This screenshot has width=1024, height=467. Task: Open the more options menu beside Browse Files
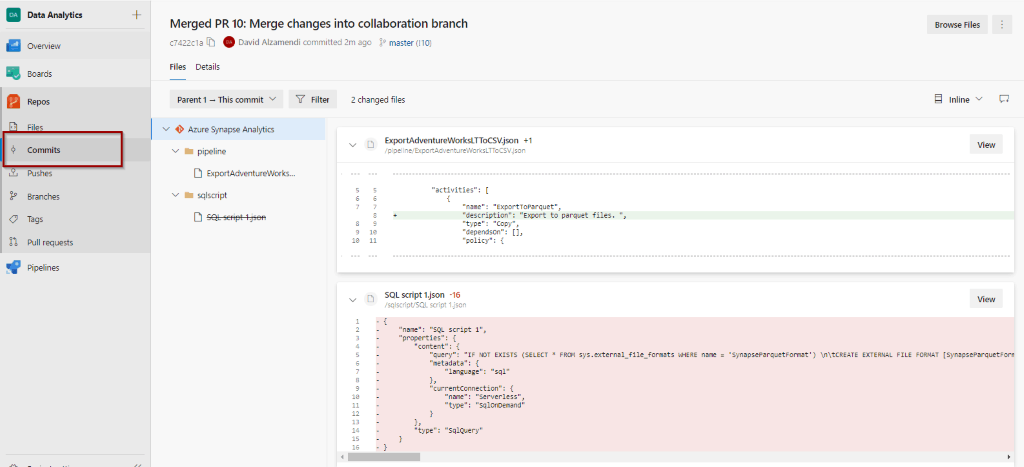(1002, 25)
